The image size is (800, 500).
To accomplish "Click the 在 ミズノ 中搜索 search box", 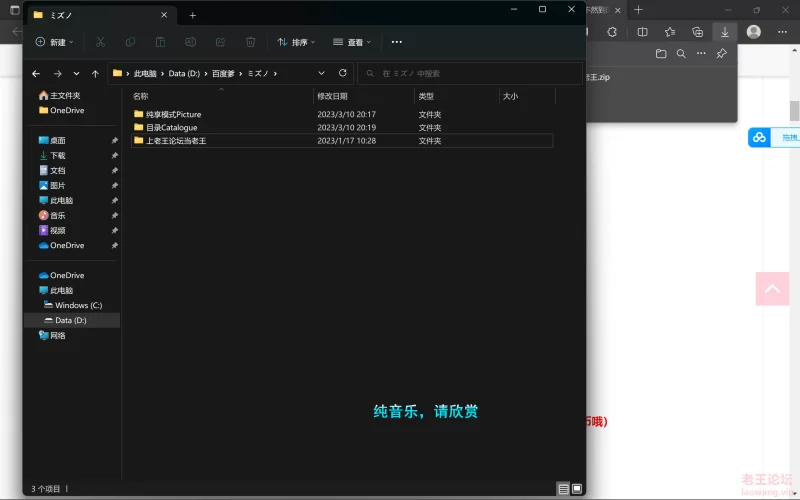I will (x=470, y=73).
